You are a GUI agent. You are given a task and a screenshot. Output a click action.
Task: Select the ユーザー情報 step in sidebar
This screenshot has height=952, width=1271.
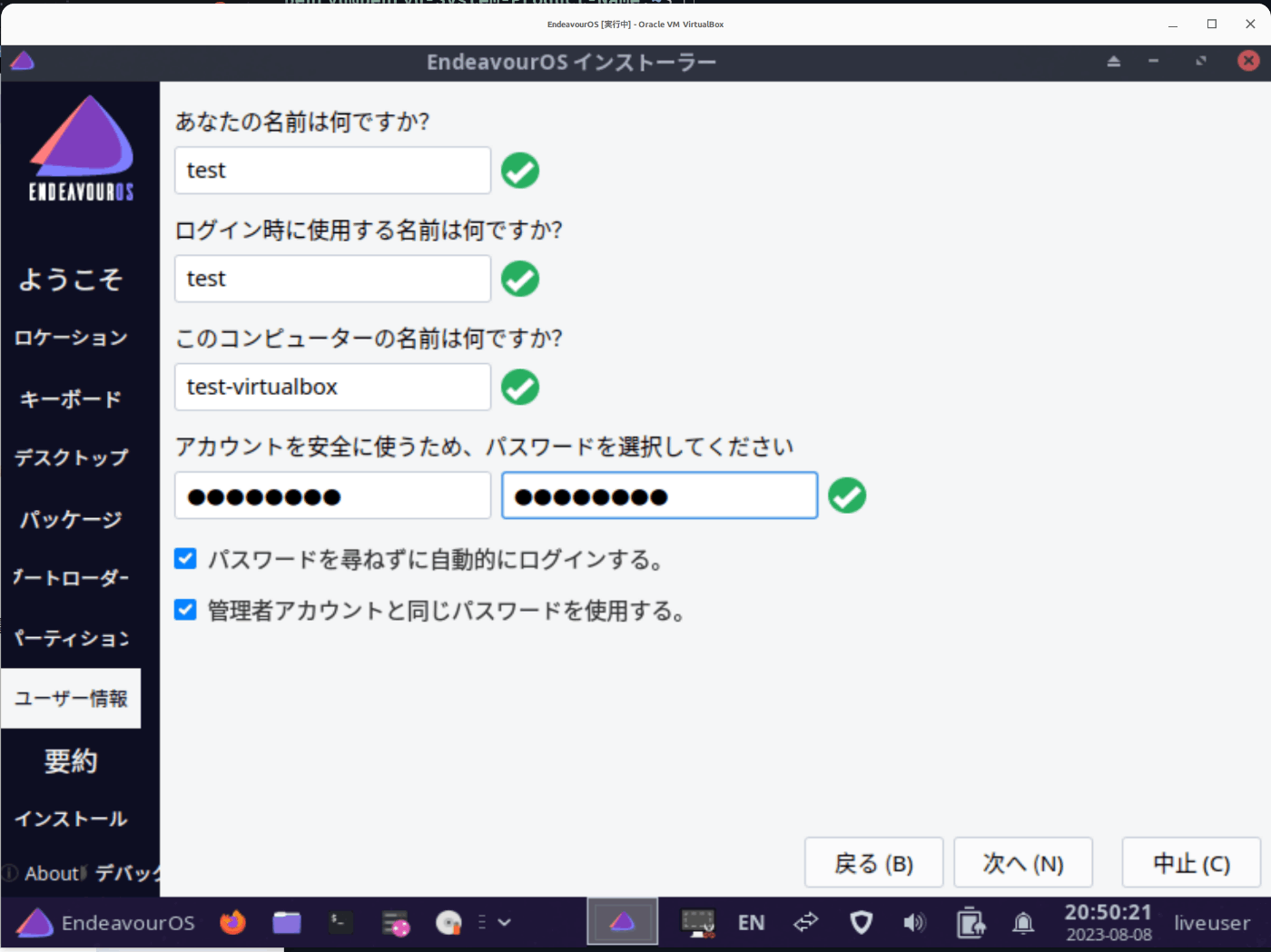(x=71, y=698)
